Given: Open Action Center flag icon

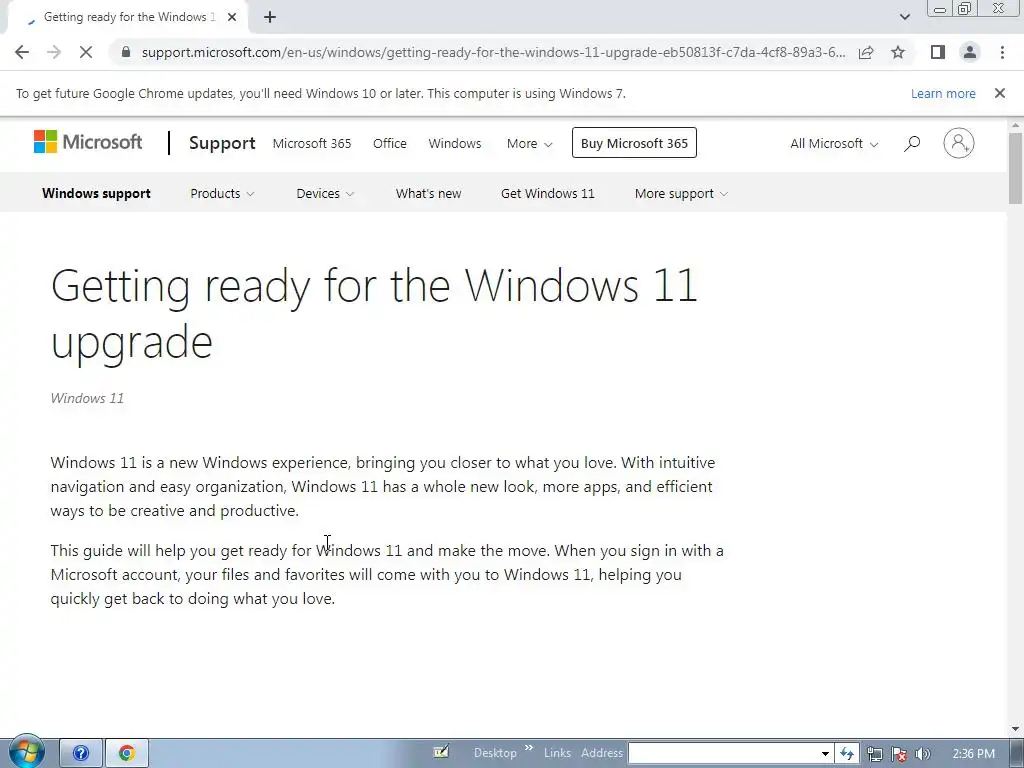Looking at the screenshot, I should point(899,754).
